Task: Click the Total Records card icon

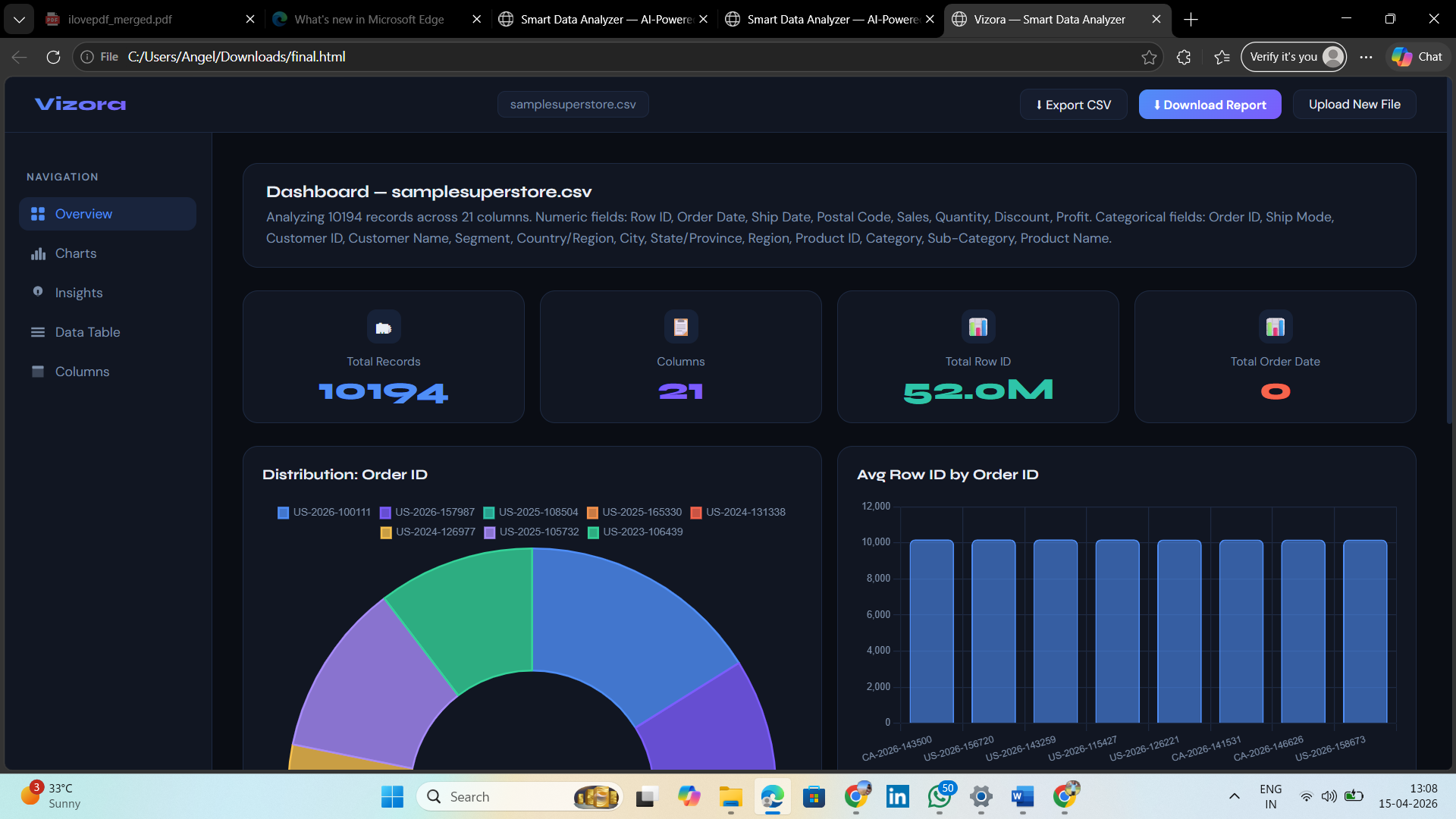Action: click(x=384, y=327)
